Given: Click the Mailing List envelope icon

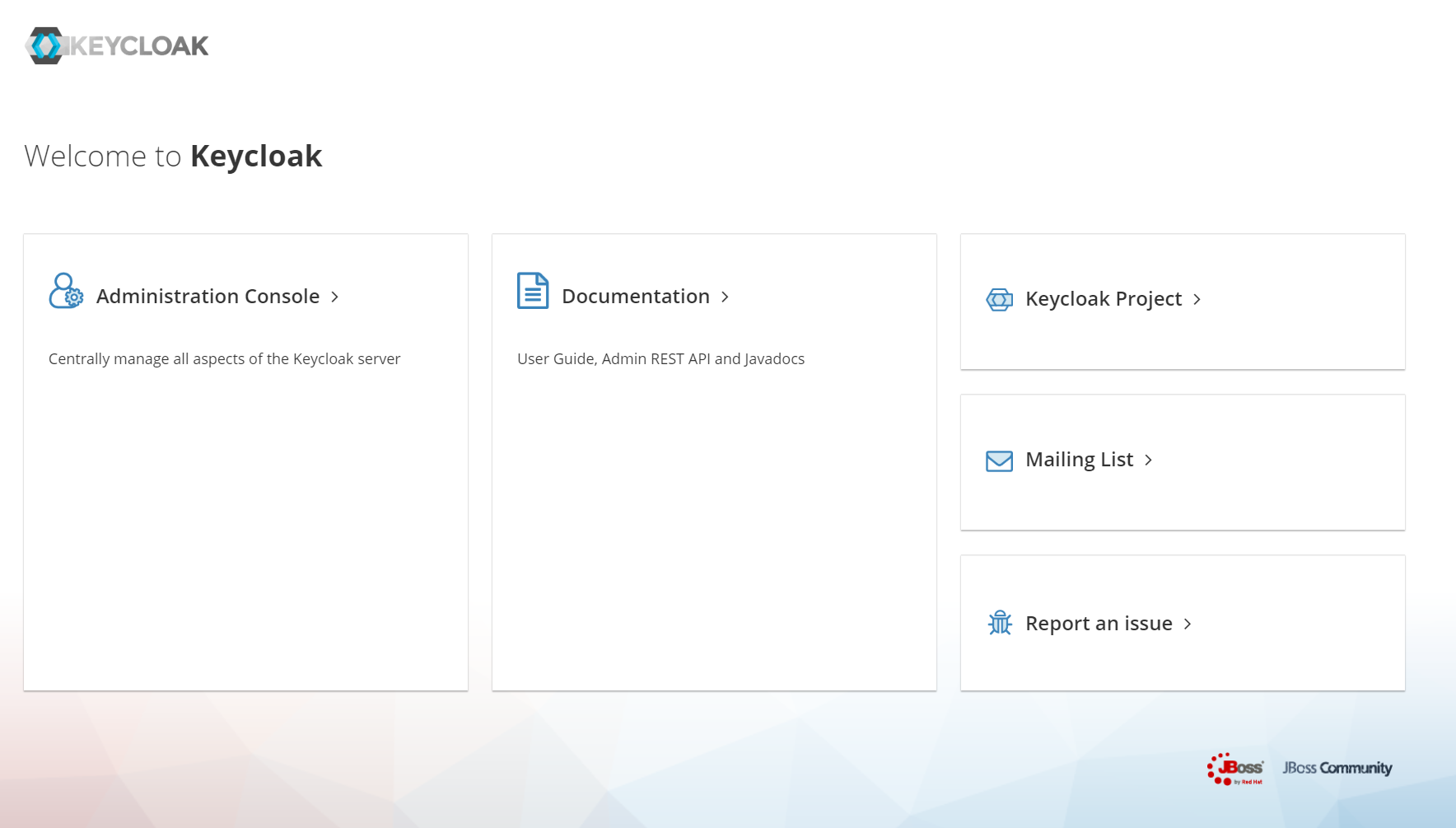Looking at the screenshot, I should coord(1000,461).
